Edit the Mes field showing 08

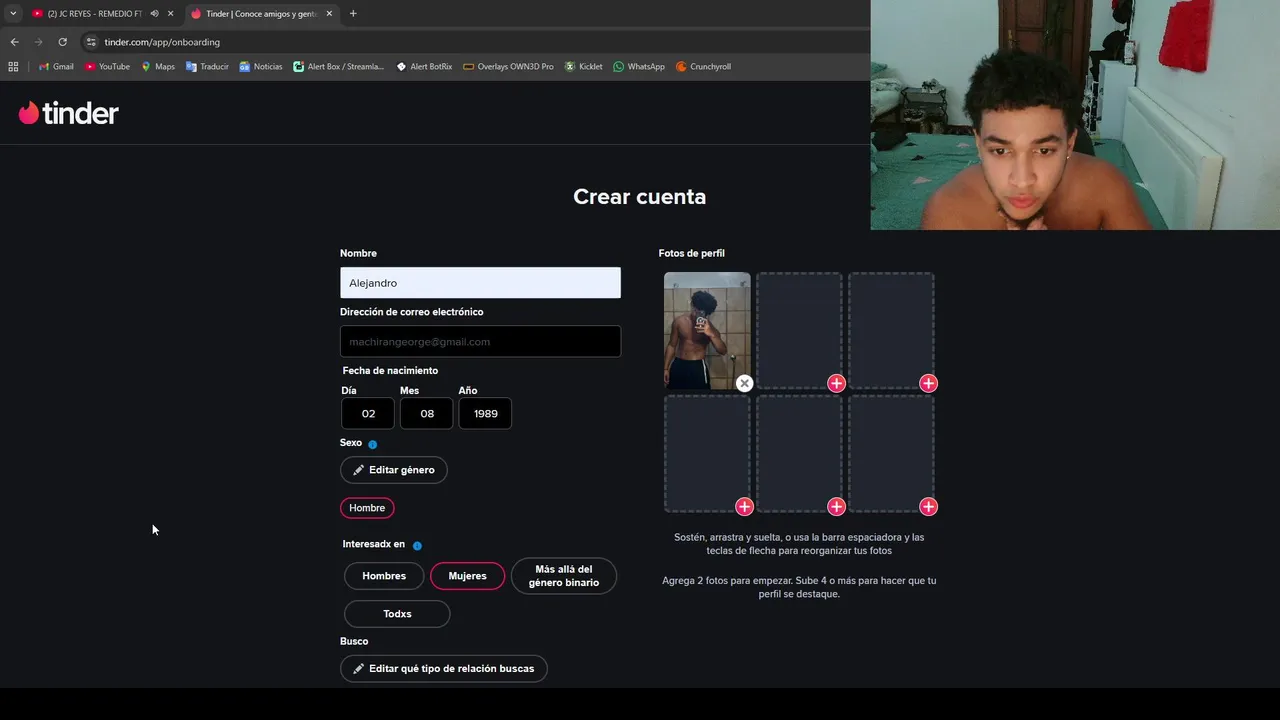(427, 414)
